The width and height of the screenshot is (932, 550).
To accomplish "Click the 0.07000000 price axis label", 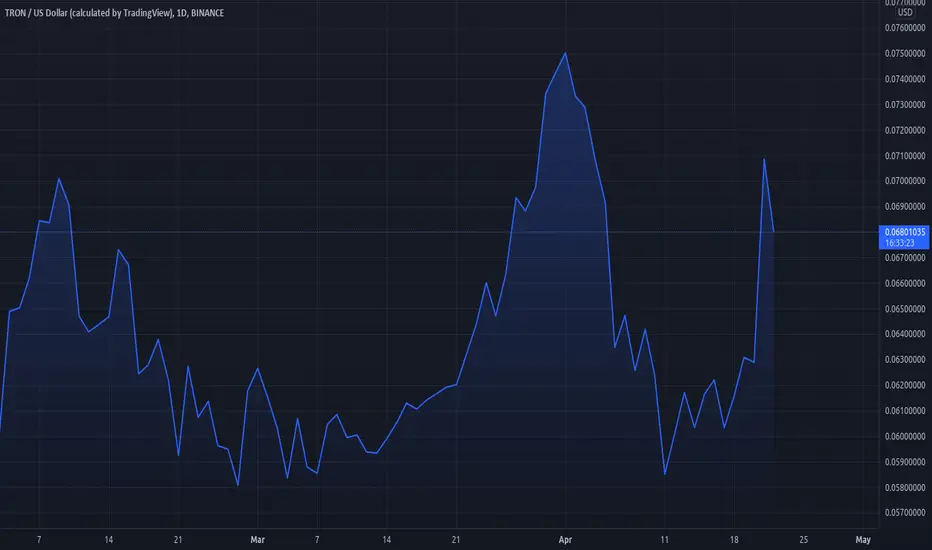I will pyautogui.click(x=905, y=181).
